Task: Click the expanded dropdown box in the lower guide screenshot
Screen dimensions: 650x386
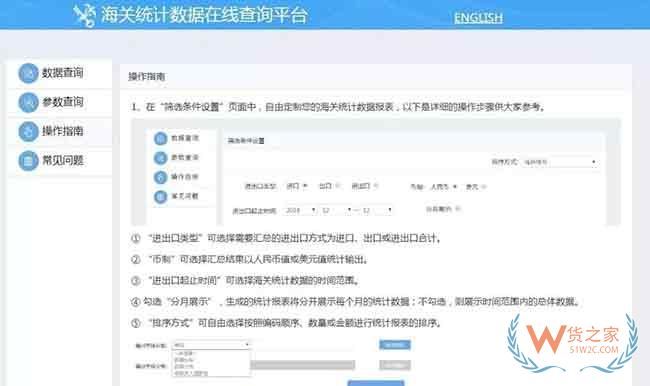Action: point(211,358)
